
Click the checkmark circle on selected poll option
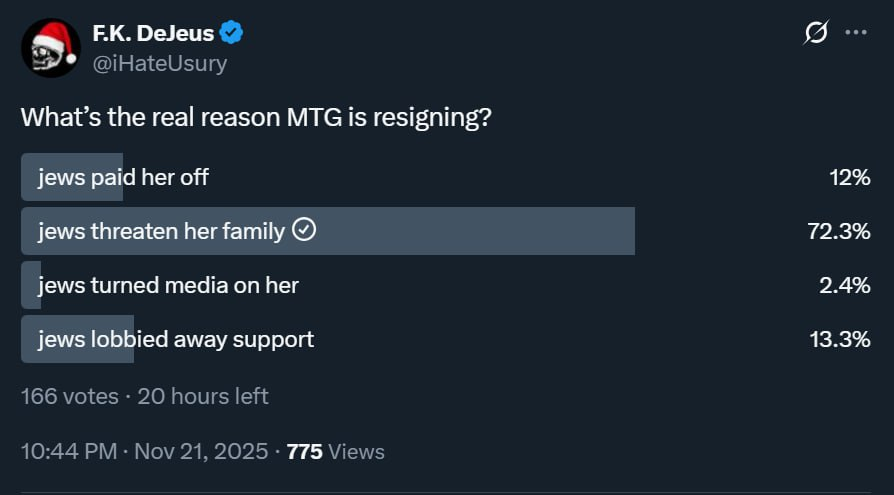pos(304,230)
